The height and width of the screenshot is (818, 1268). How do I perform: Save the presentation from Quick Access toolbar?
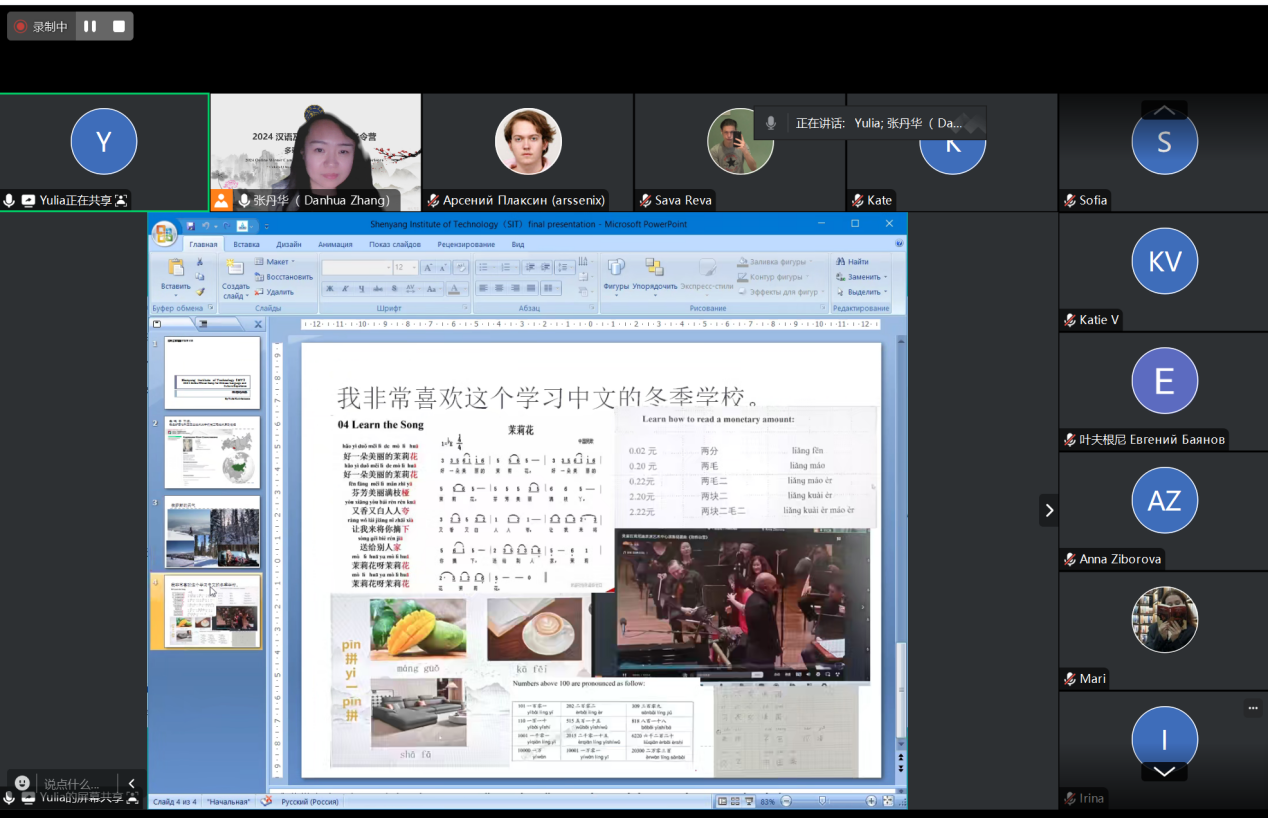coord(190,226)
